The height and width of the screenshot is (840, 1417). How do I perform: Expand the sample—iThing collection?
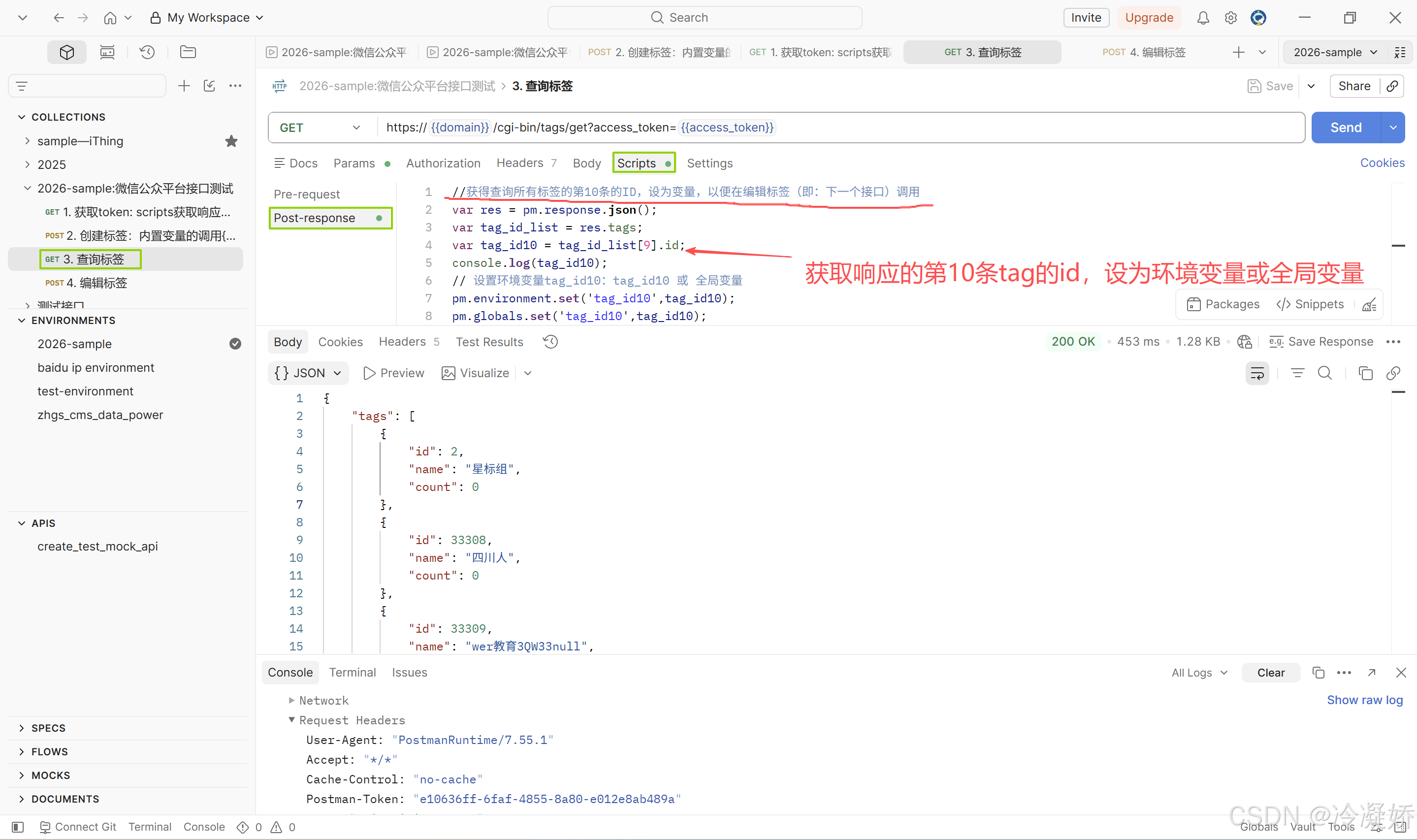coord(27,141)
